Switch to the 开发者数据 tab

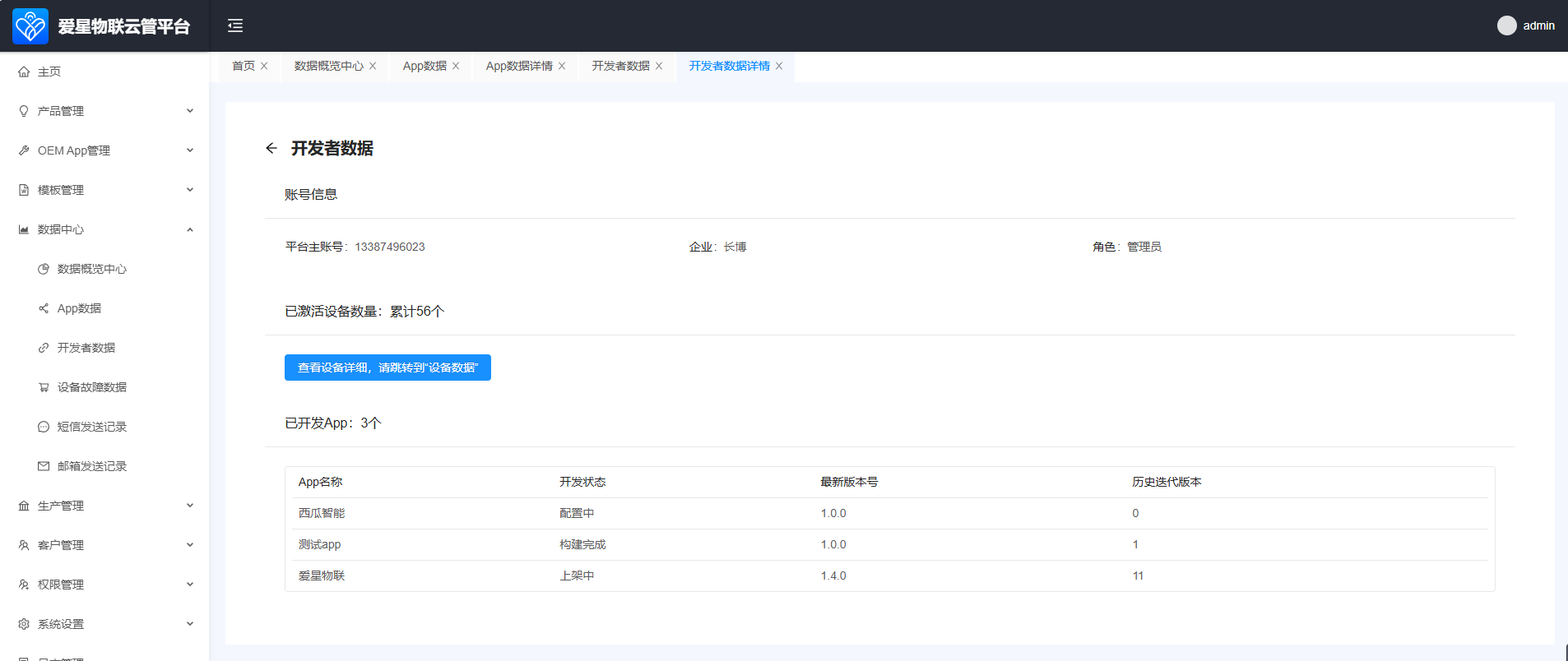621,66
